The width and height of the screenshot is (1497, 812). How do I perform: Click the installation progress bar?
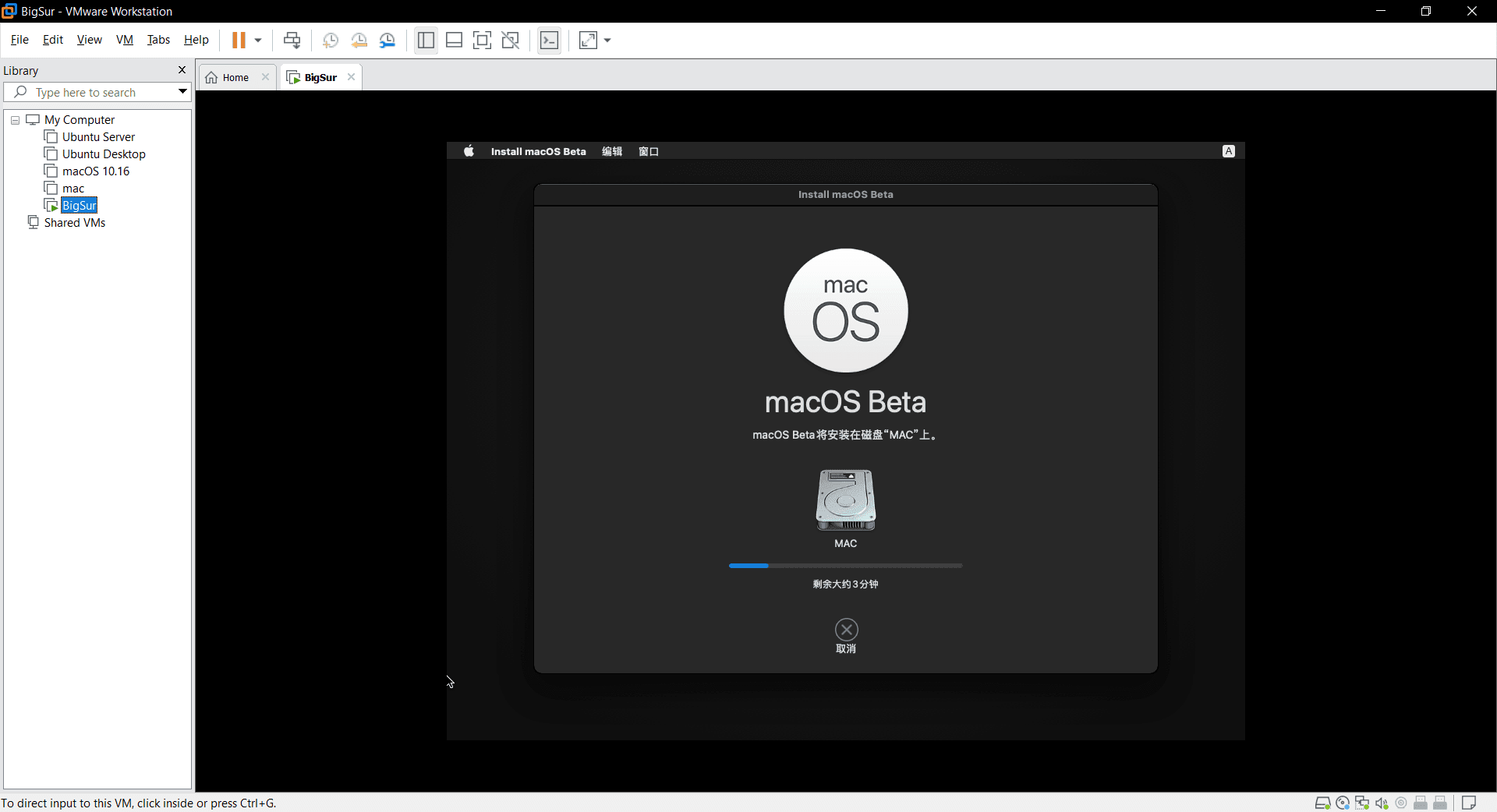[x=846, y=566]
